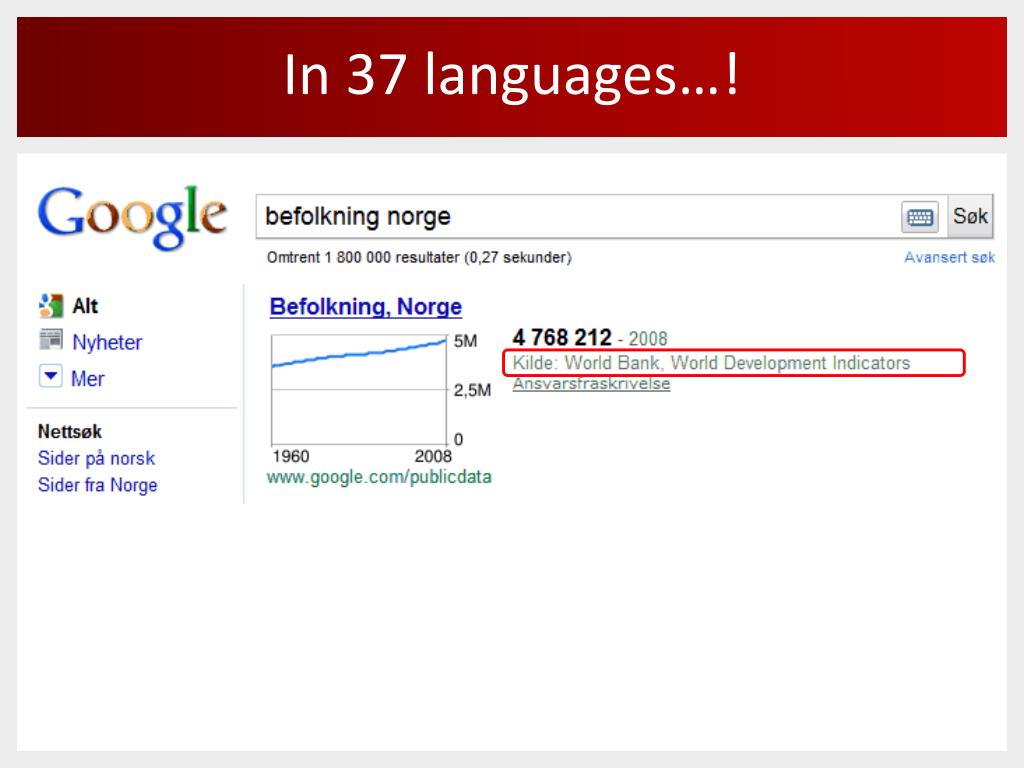
Task: Filter by Sider på norsk
Action: click(97, 458)
